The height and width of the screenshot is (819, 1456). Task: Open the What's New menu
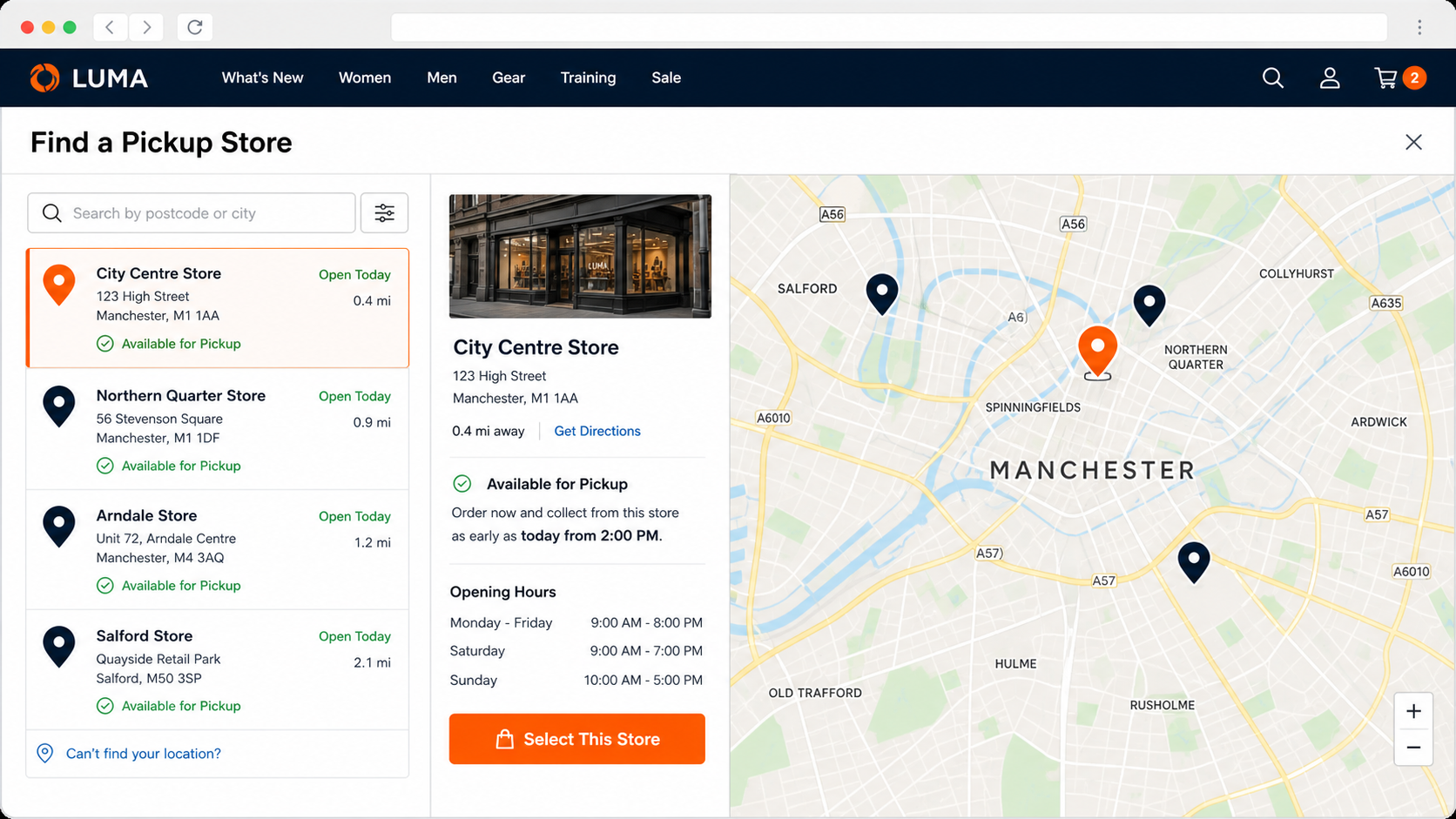tap(262, 77)
